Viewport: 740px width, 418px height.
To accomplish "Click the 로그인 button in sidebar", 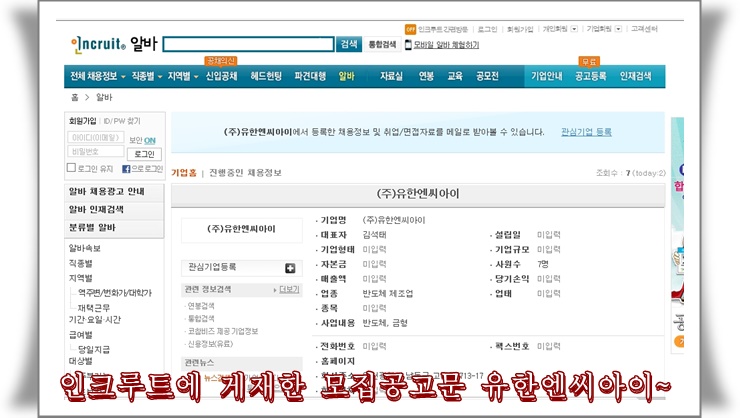I will (144, 154).
